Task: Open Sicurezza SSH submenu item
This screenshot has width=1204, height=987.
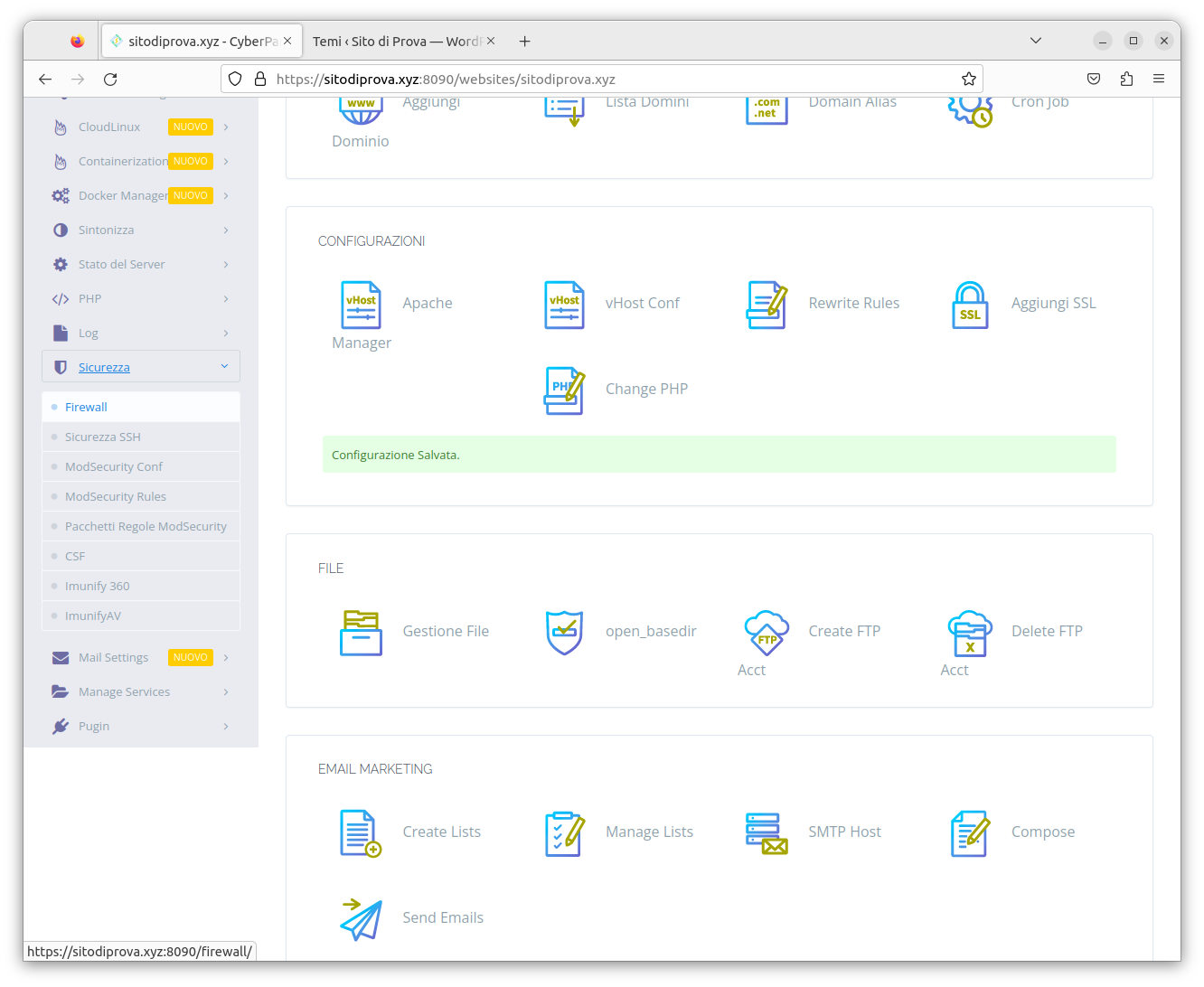Action: [x=141, y=437]
